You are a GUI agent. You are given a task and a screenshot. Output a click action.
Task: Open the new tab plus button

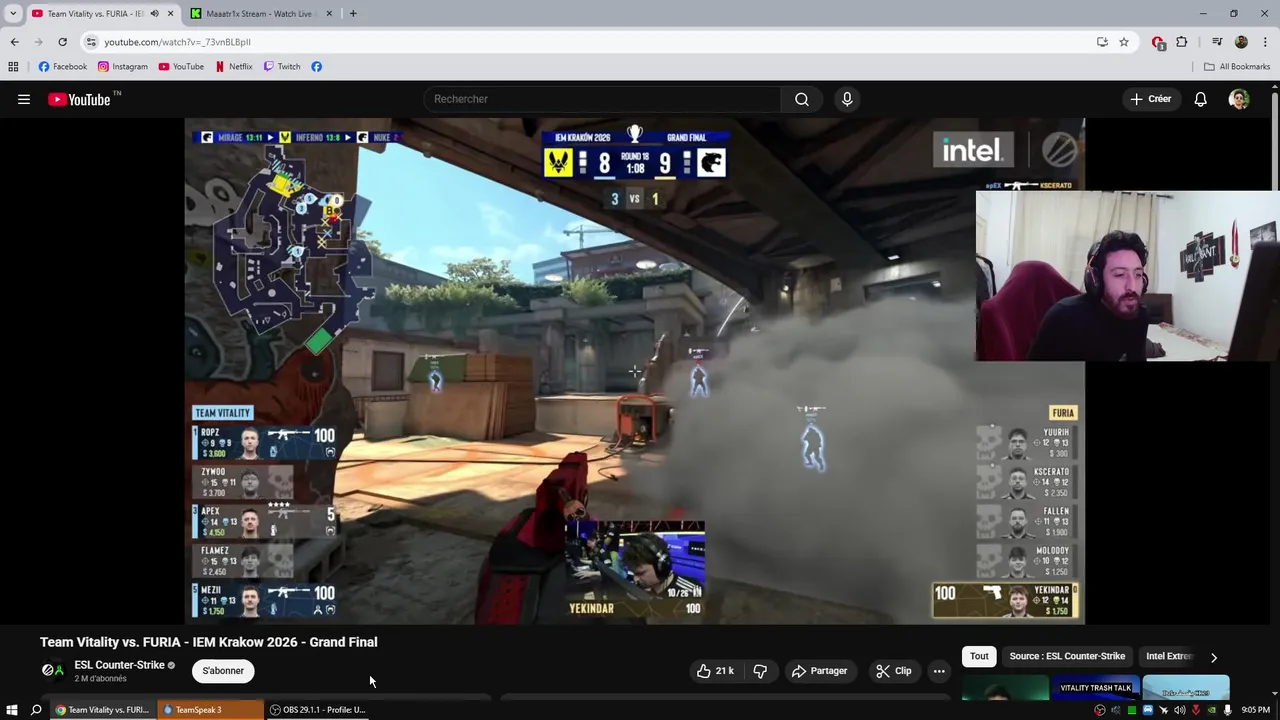click(x=353, y=13)
